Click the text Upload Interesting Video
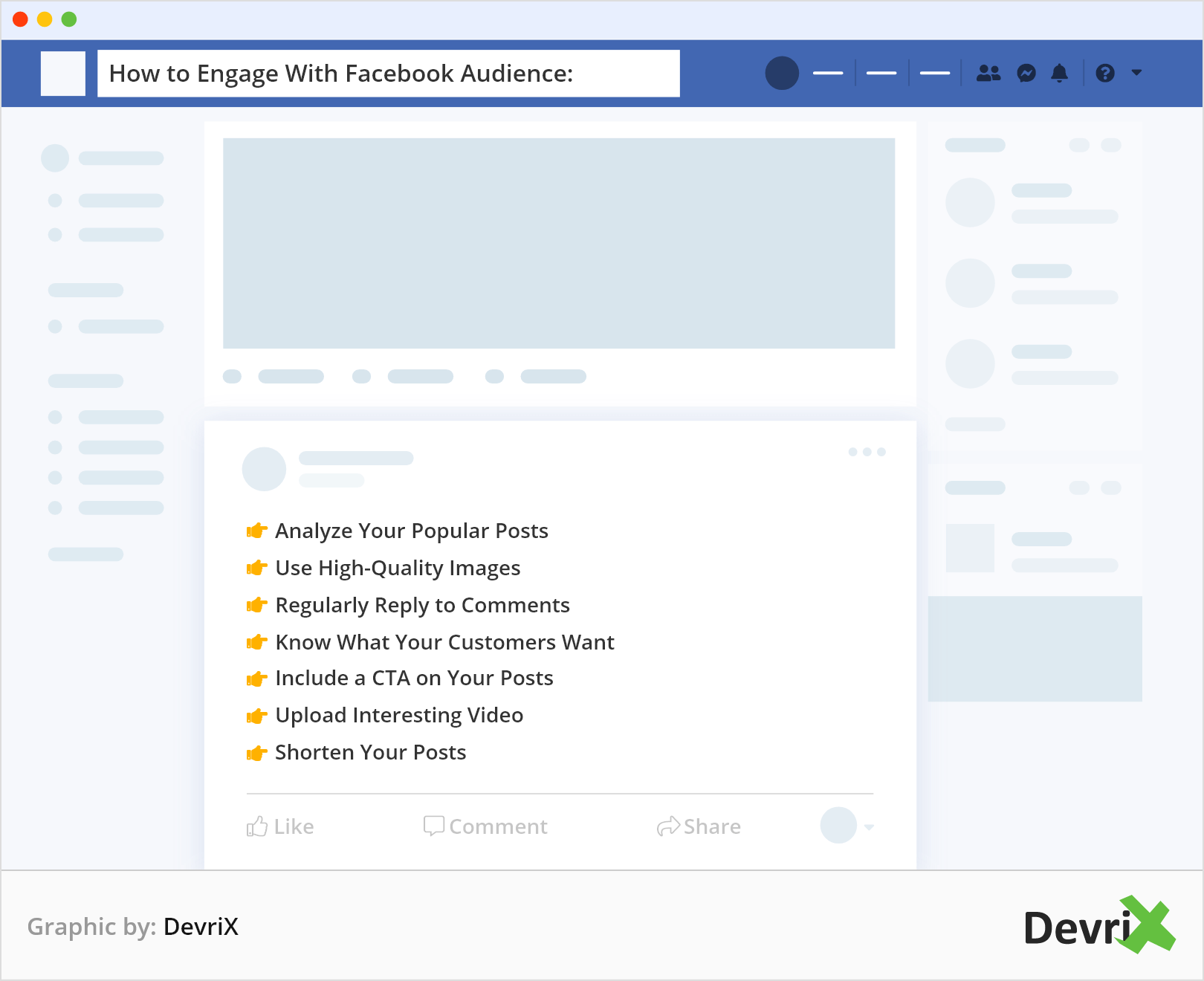Image resolution: width=1204 pixels, height=981 pixels. 399,715
